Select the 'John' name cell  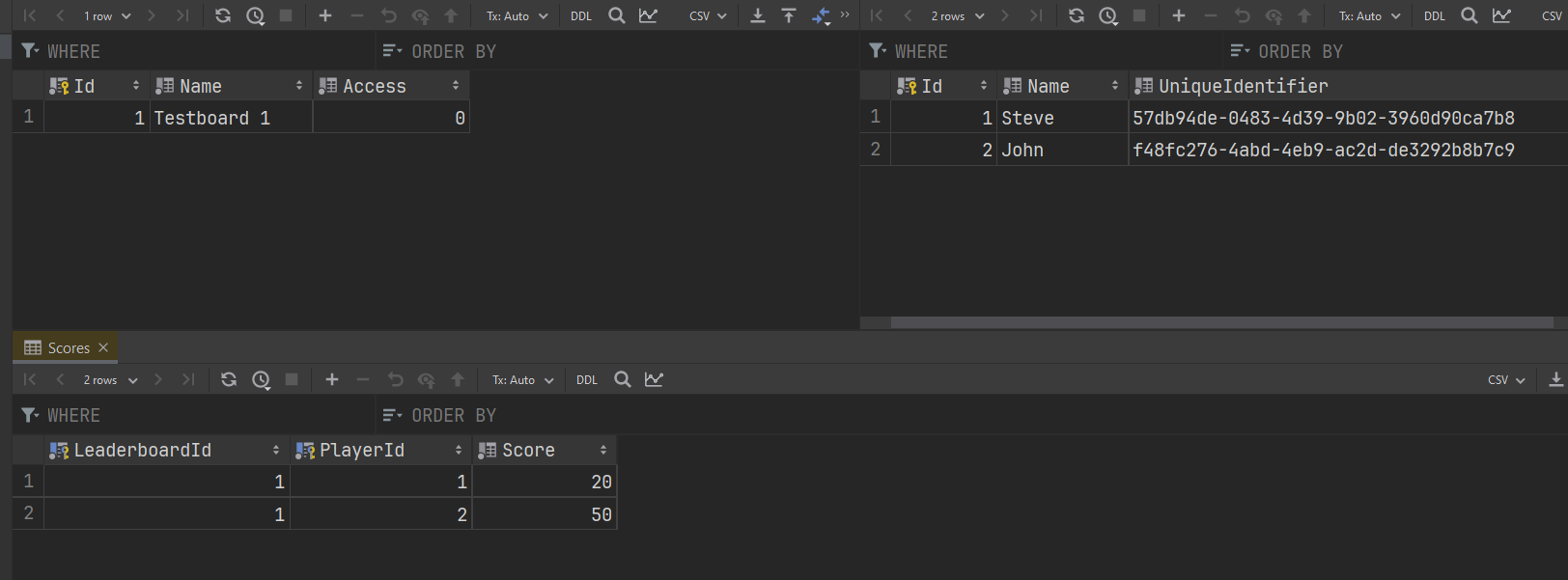point(1062,150)
